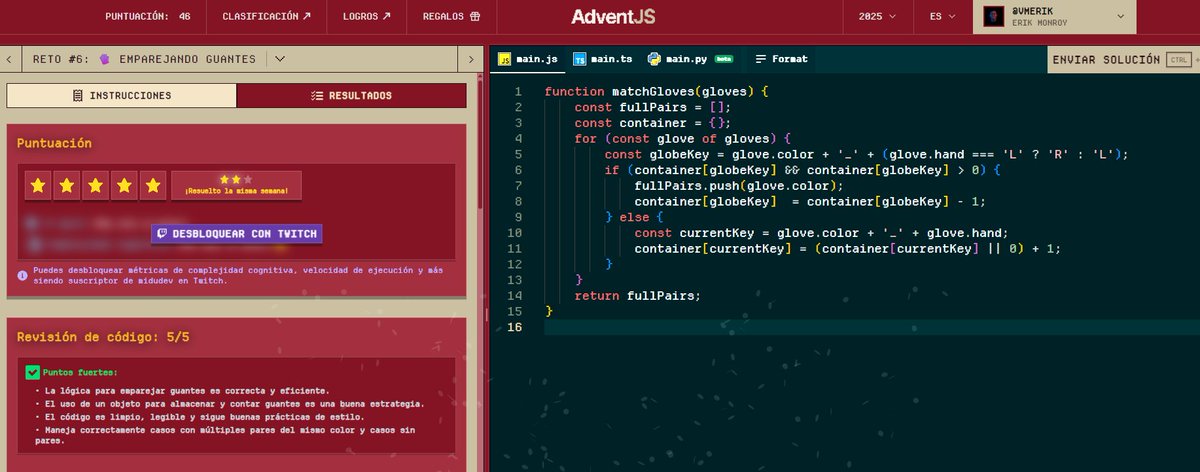Open the @VMERIK user profile menu
The width and height of the screenshot is (1200, 472).
1054,16
